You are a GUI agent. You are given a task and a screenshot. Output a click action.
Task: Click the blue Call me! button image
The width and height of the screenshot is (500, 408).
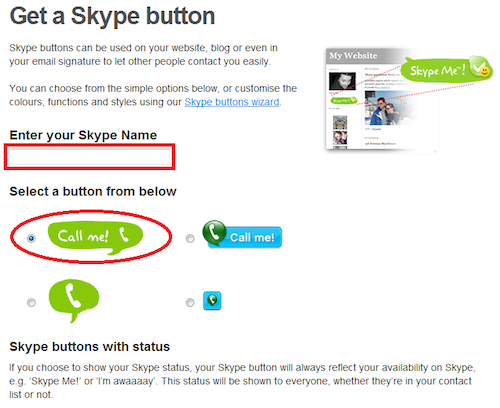(242, 234)
